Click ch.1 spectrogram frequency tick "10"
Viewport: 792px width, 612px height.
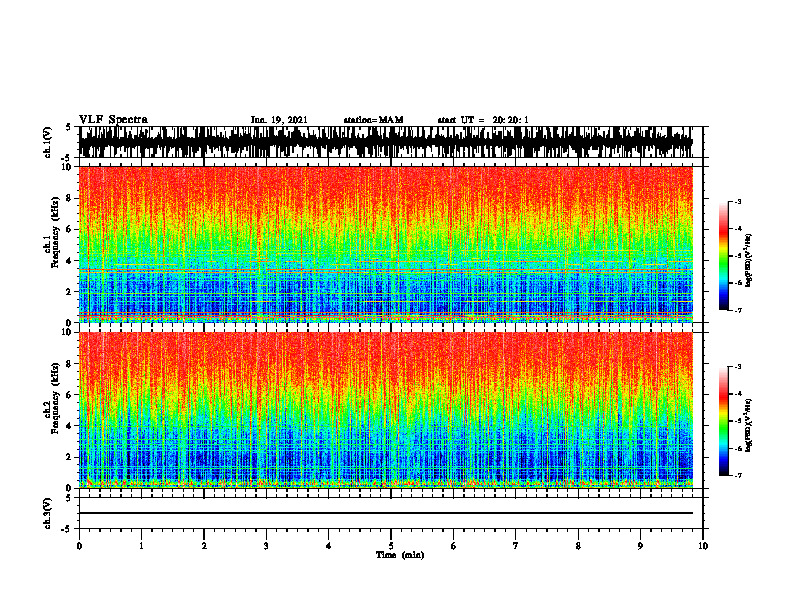coord(68,167)
